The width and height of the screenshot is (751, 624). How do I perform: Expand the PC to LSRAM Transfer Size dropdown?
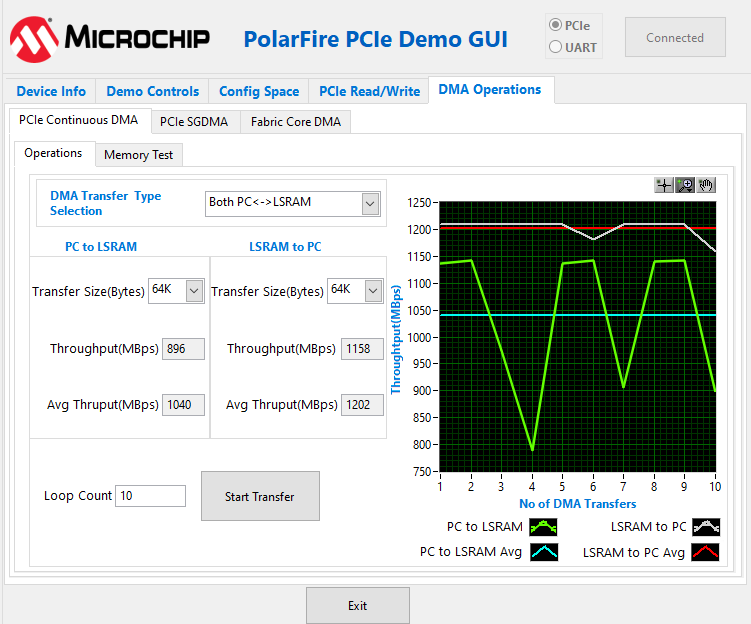point(194,291)
